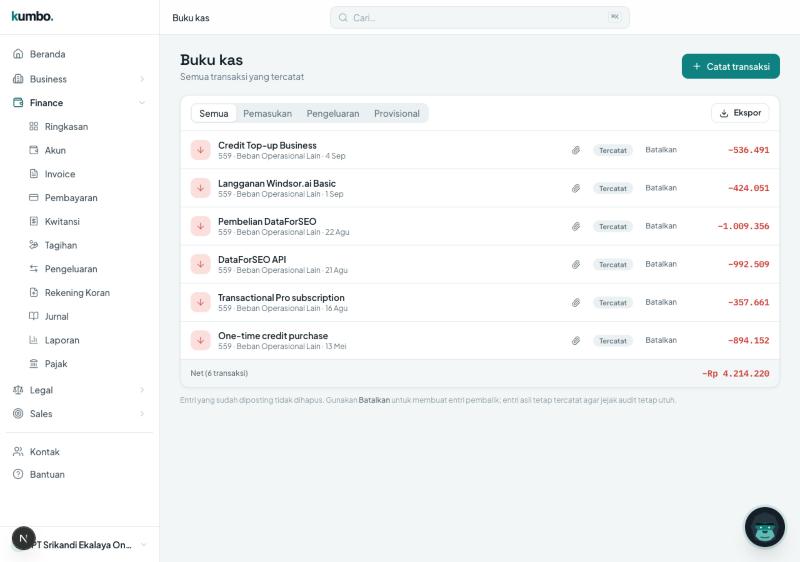800x562 pixels.
Task: Switch to the Pengeluaran tab
Action: click(x=333, y=113)
